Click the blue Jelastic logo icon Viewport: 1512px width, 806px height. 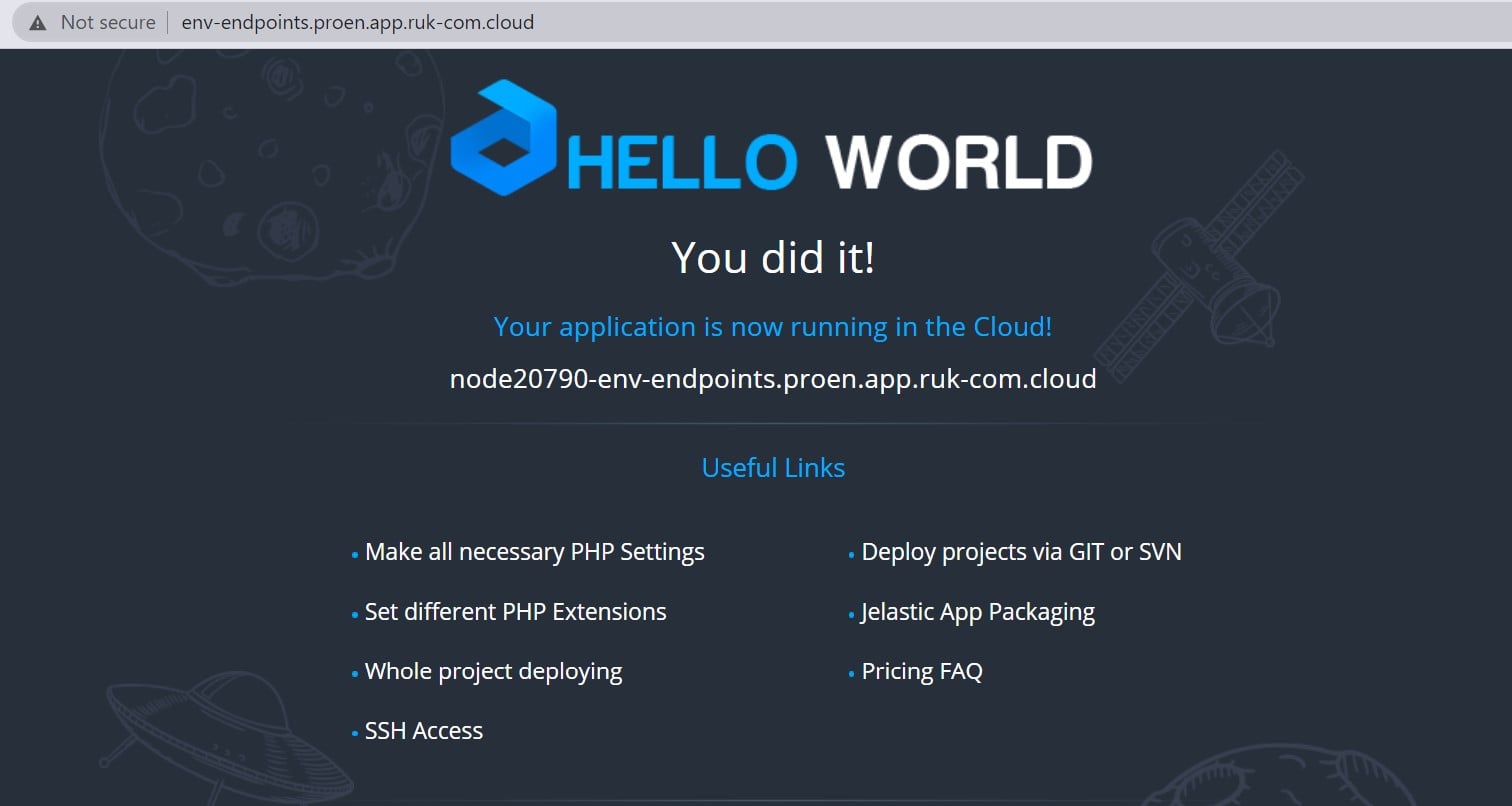[x=503, y=137]
